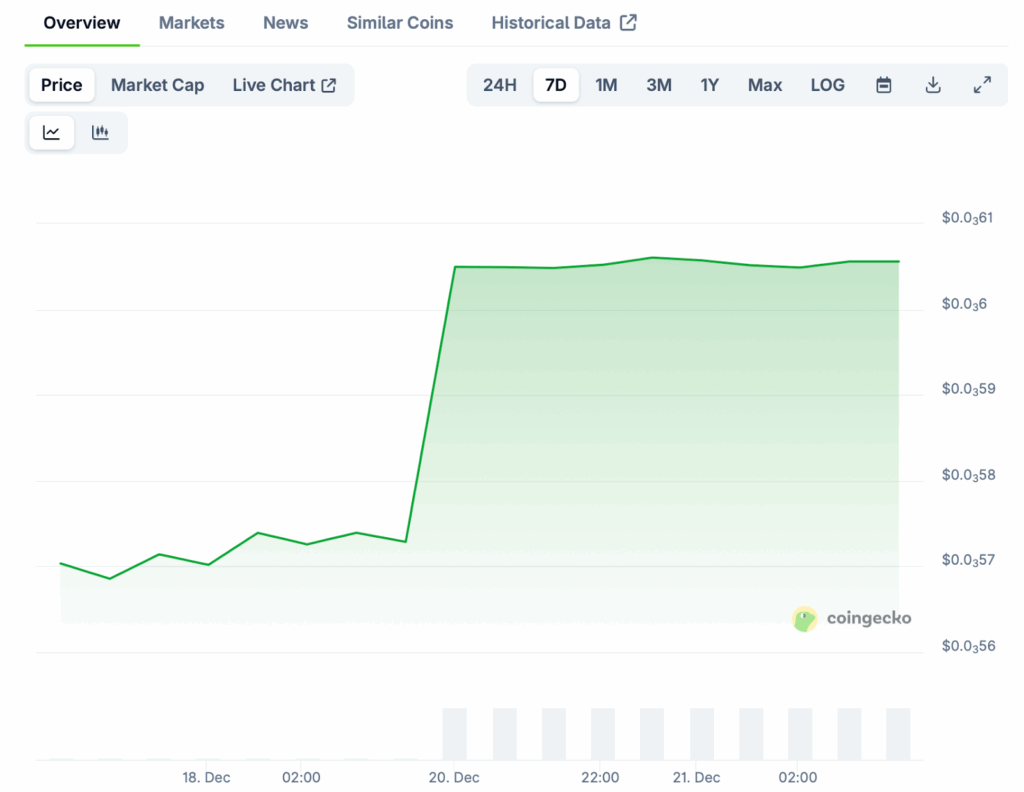The height and width of the screenshot is (792, 1024).
Task: Switch to candlestick chart icon
Action: tap(101, 132)
